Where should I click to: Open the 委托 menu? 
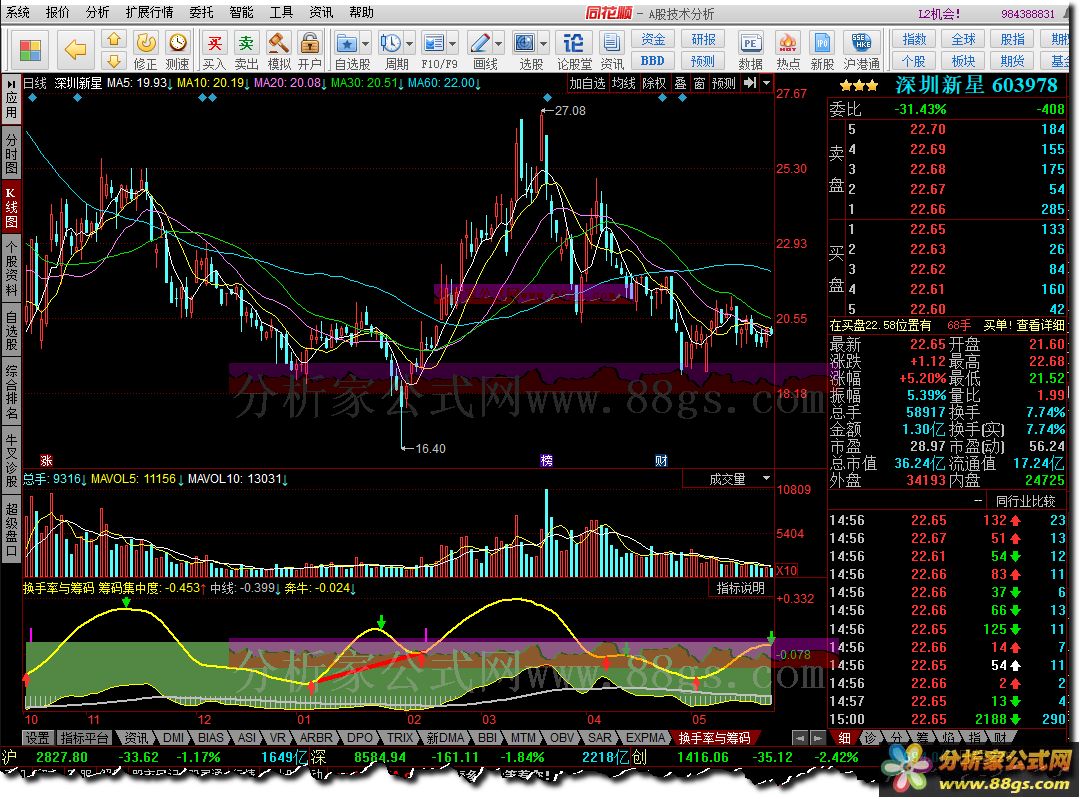tap(201, 12)
